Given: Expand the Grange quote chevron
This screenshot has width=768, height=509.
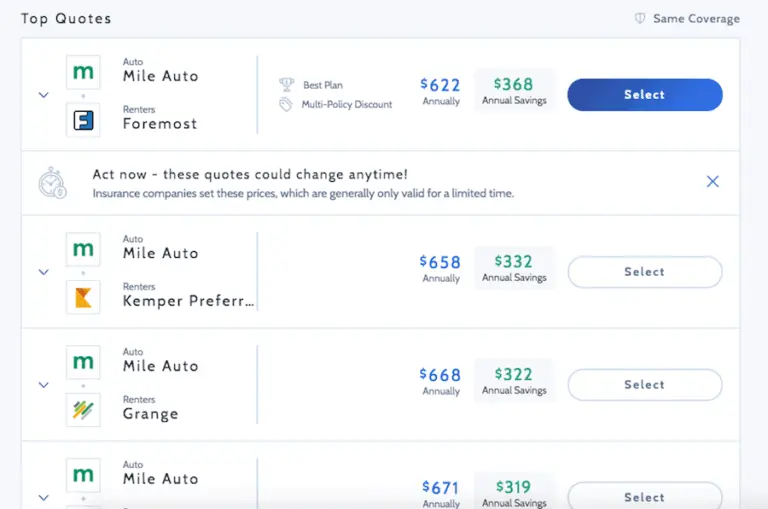Looking at the screenshot, I should [43, 385].
